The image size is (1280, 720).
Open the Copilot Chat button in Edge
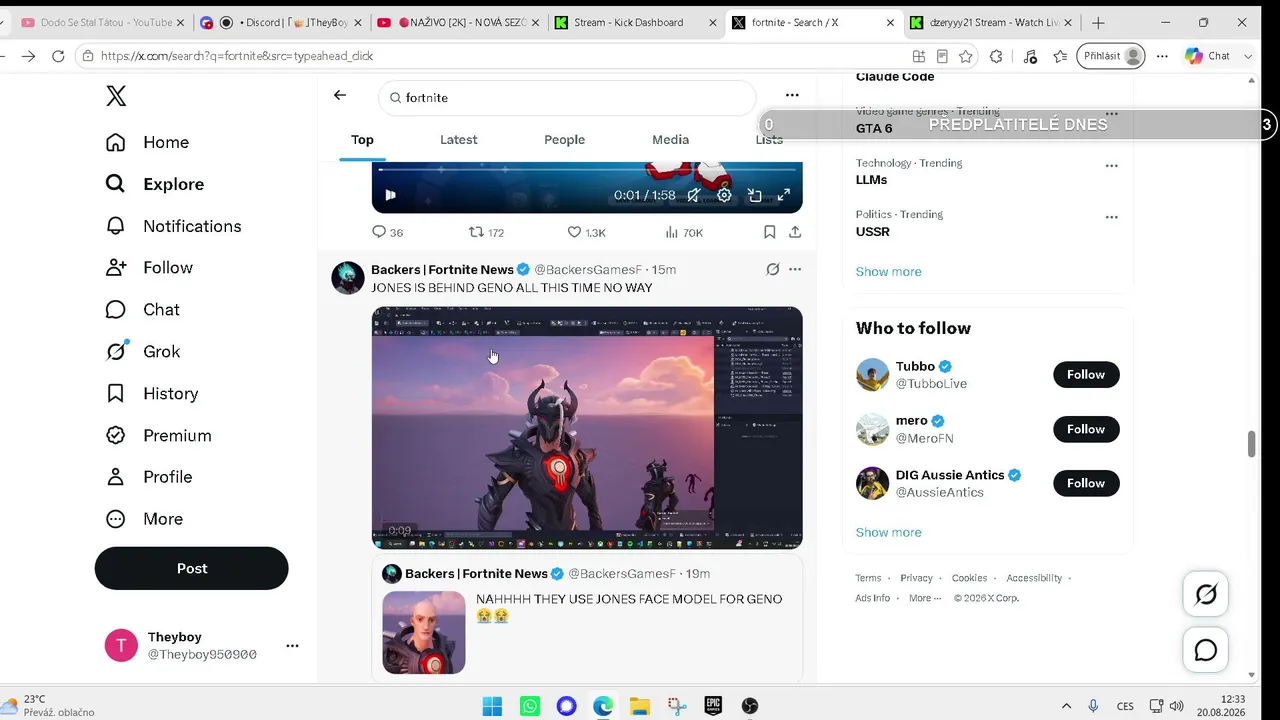click(1207, 56)
